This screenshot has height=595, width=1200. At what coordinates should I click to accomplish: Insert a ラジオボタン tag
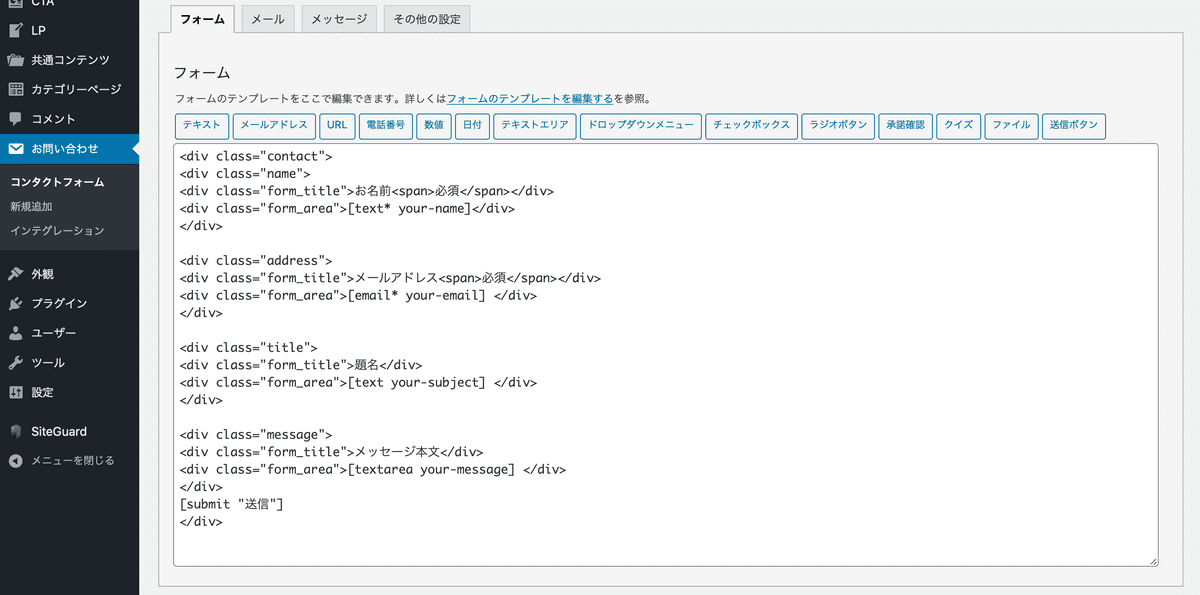[x=838, y=126]
